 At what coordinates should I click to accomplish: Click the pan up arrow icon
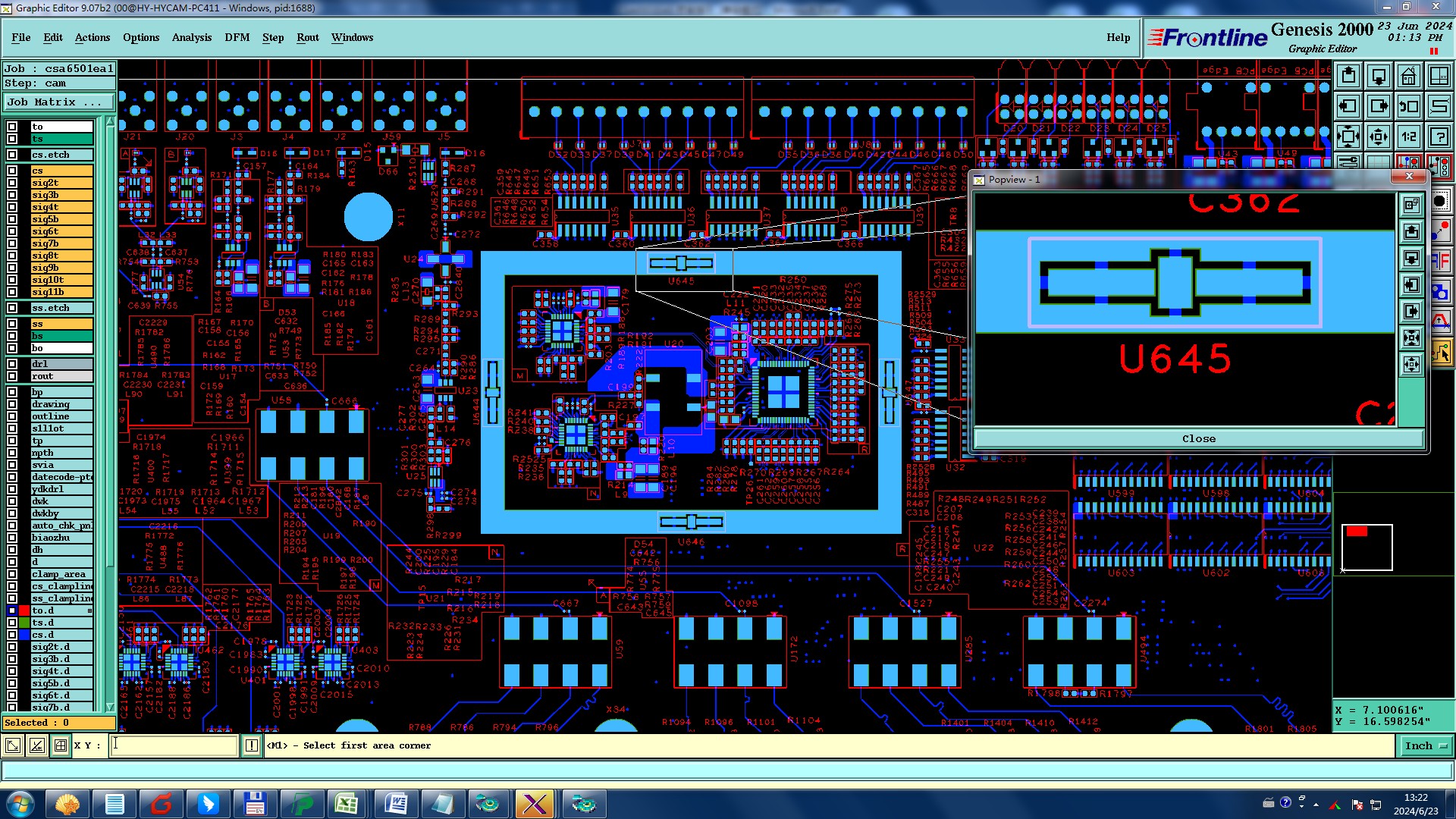coord(1348,76)
